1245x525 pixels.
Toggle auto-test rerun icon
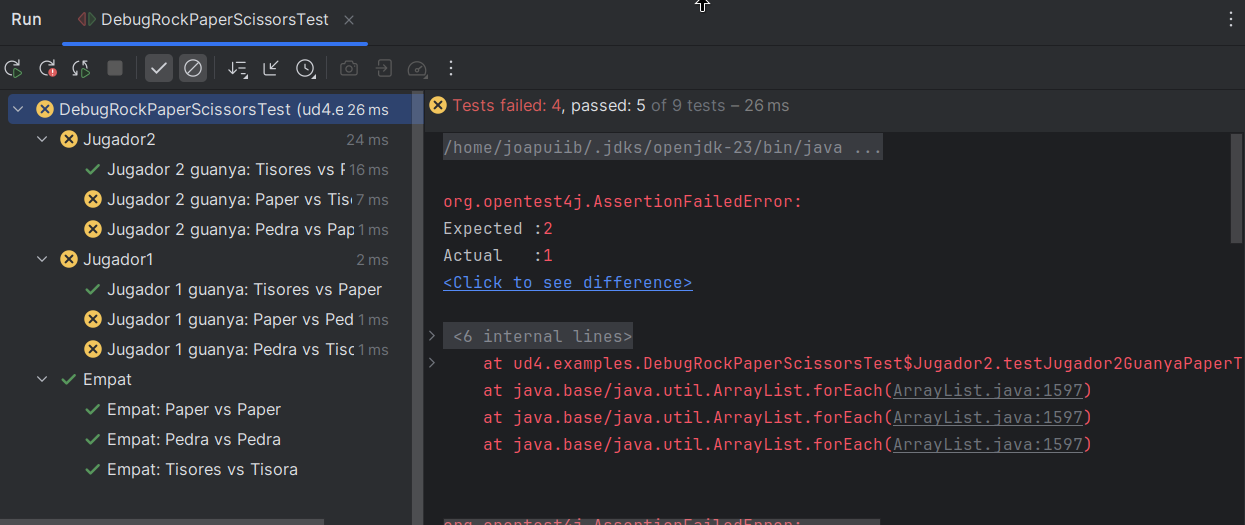(x=81, y=69)
